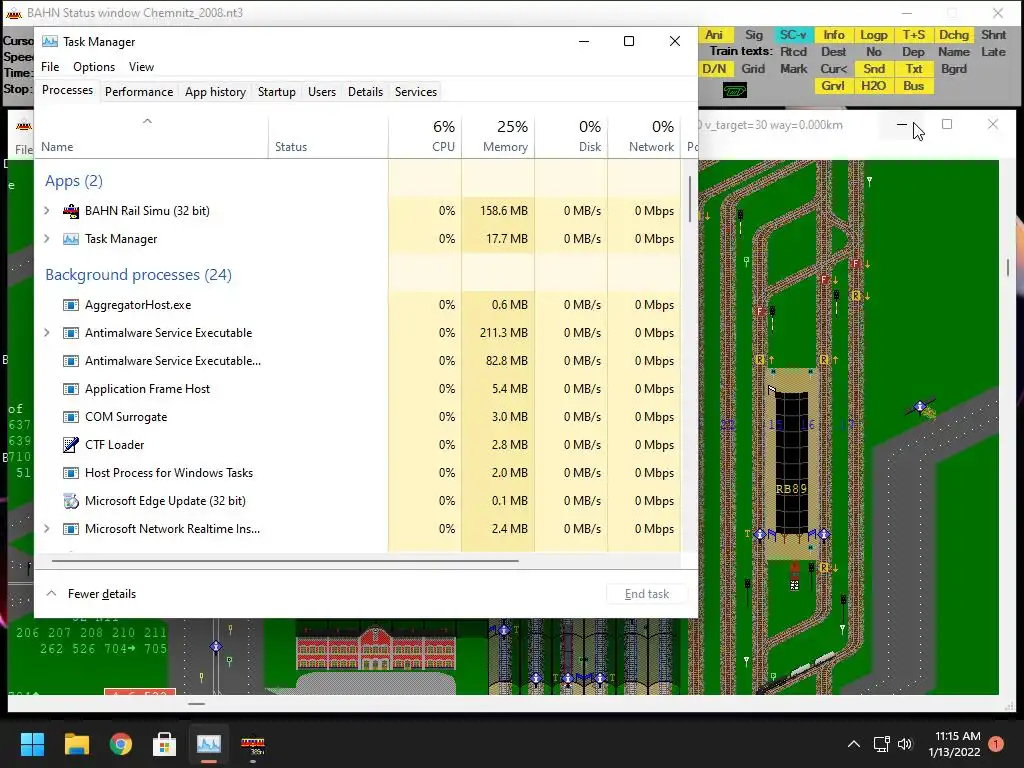The height and width of the screenshot is (768, 1024).
Task: Click the Task Manager taskbar icon
Action: click(209, 744)
